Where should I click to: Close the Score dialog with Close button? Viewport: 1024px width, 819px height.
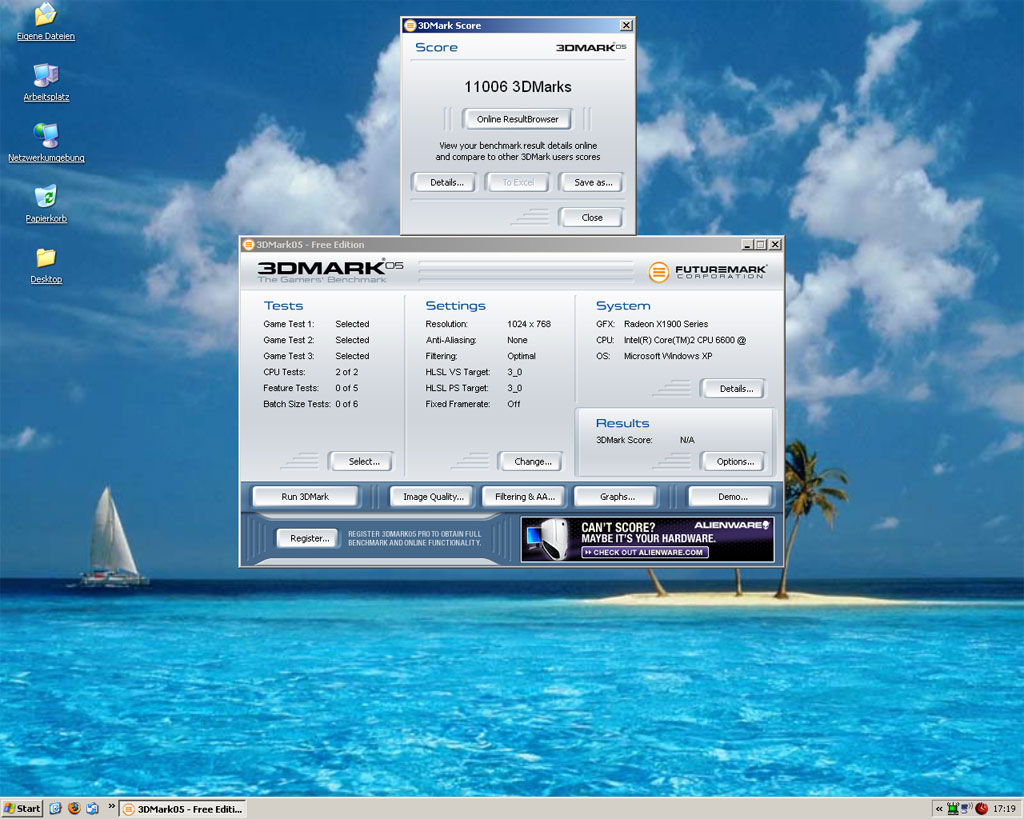[x=592, y=217]
